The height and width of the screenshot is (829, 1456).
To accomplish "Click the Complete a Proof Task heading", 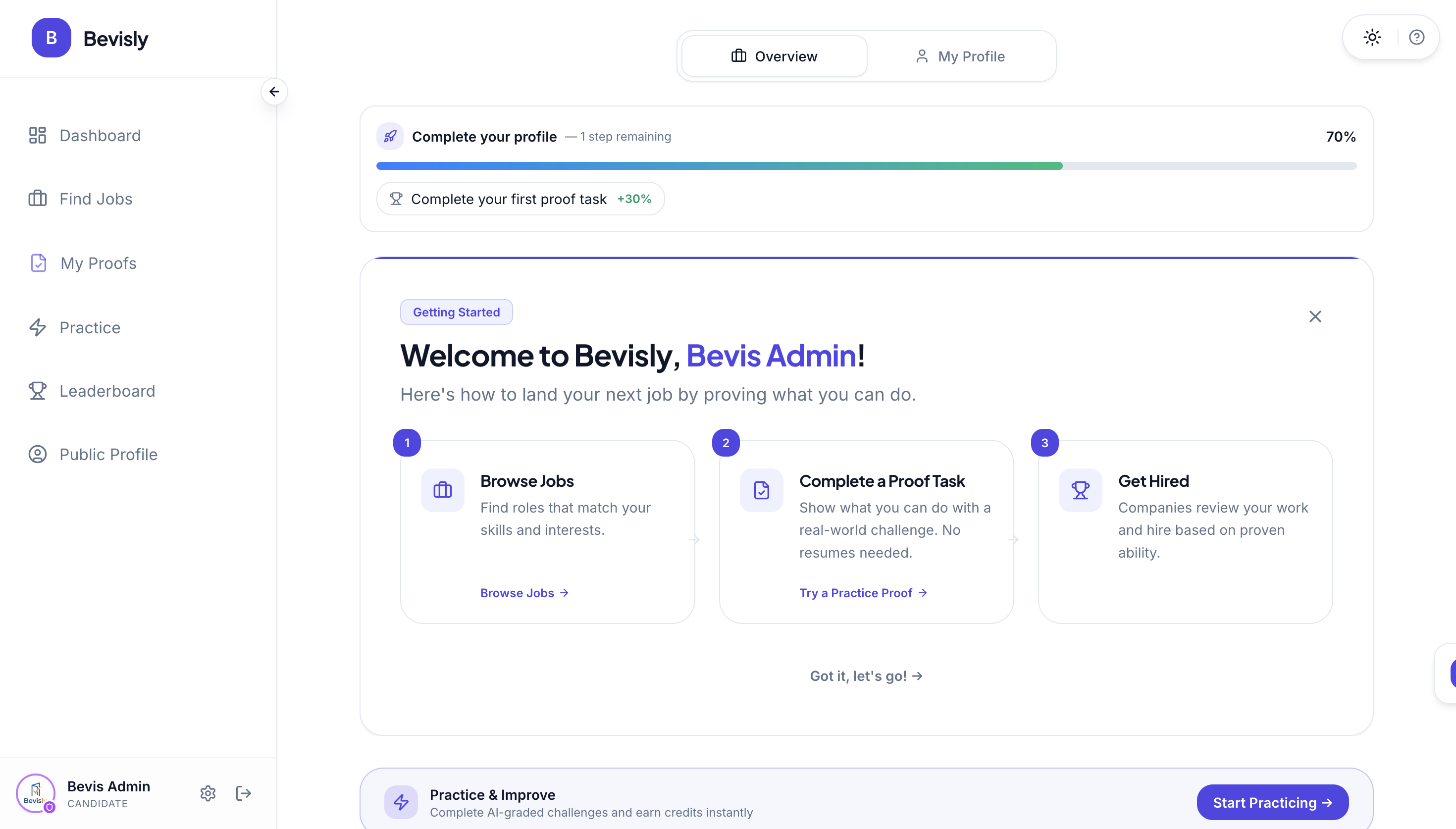I will coord(882,481).
